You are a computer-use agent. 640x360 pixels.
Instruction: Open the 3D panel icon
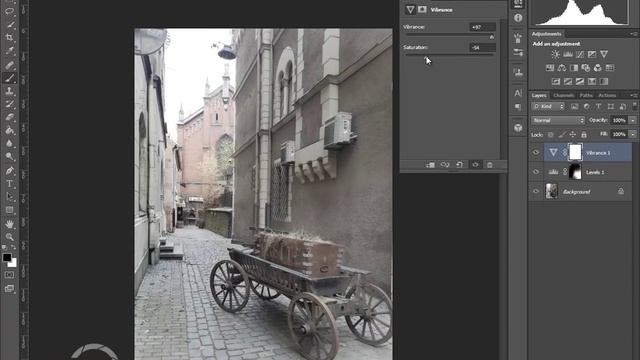(518, 128)
